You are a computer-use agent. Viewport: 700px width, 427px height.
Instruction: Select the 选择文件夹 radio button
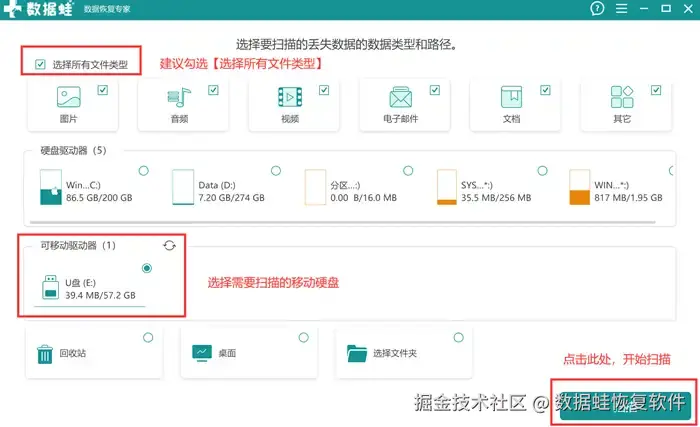pos(458,338)
